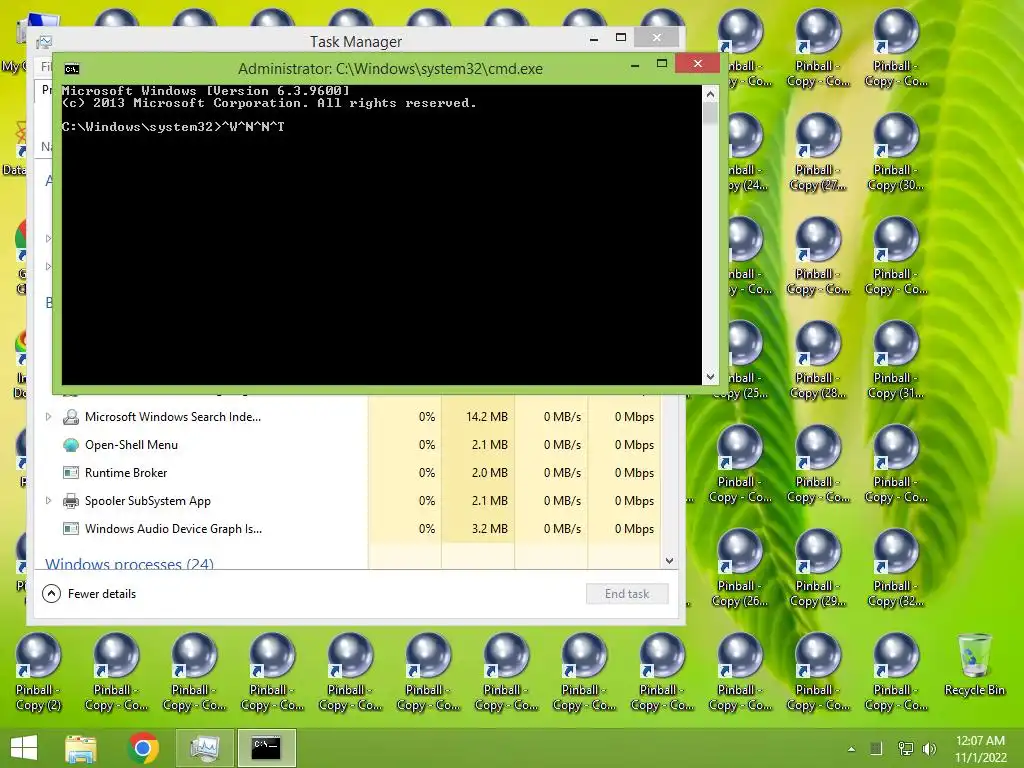Click the Windows Audio Device Graph icon
Screen dimensions: 1024x768
point(71,529)
